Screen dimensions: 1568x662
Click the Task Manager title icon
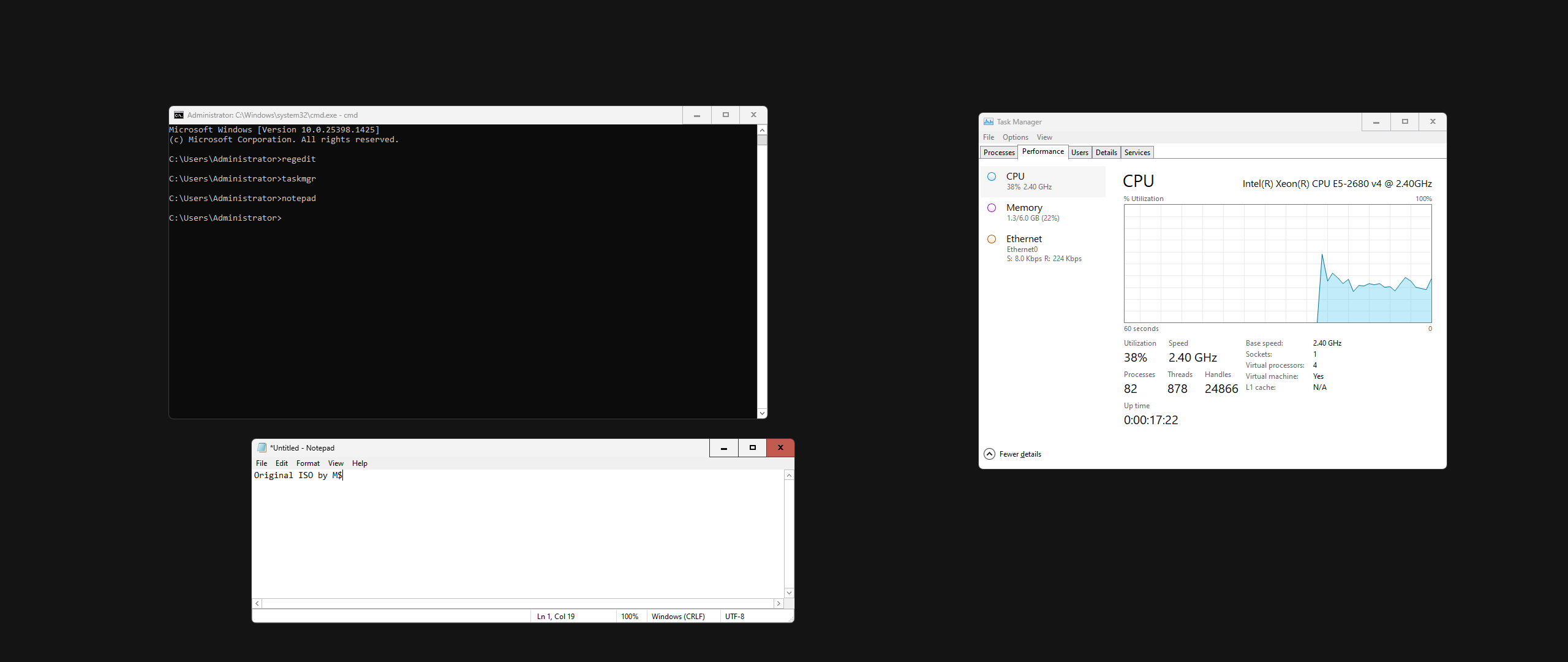coord(988,122)
